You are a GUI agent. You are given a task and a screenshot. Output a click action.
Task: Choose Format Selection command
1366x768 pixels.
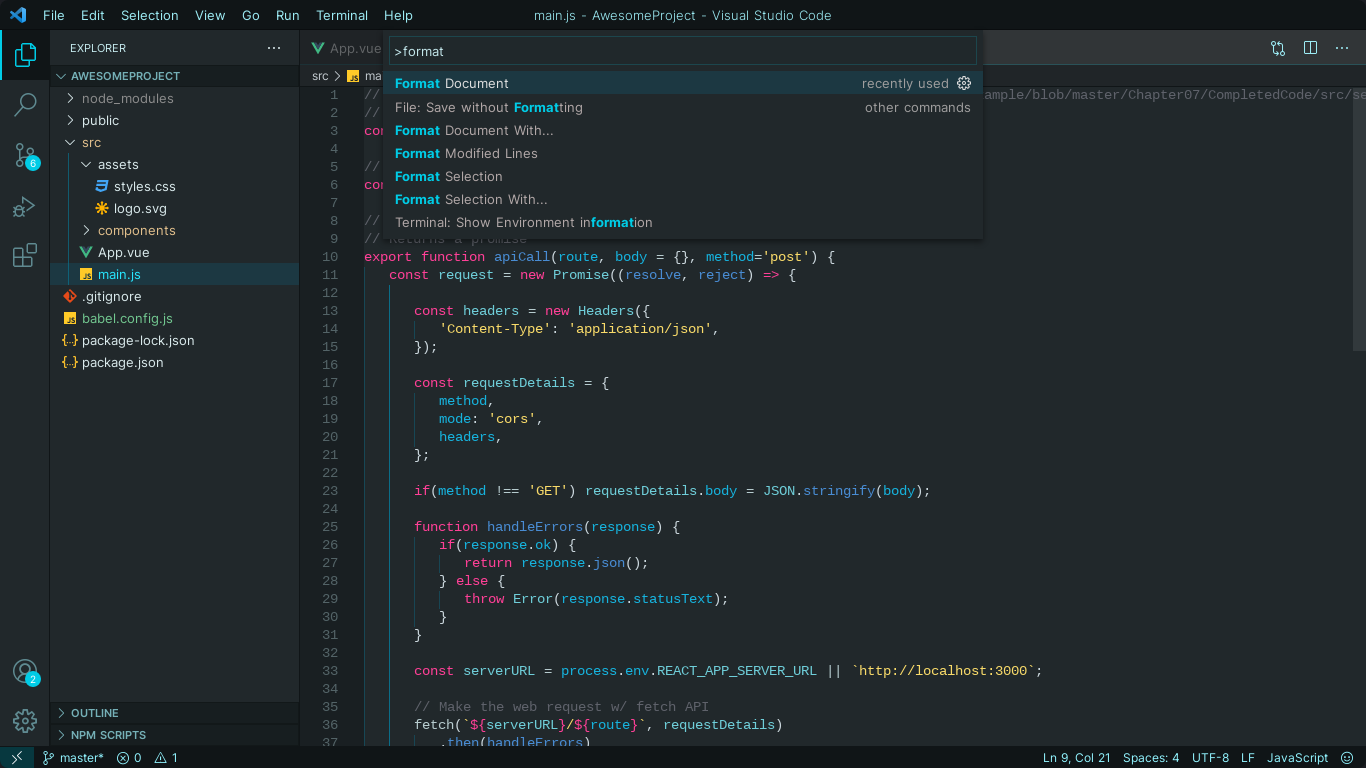click(683, 176)
